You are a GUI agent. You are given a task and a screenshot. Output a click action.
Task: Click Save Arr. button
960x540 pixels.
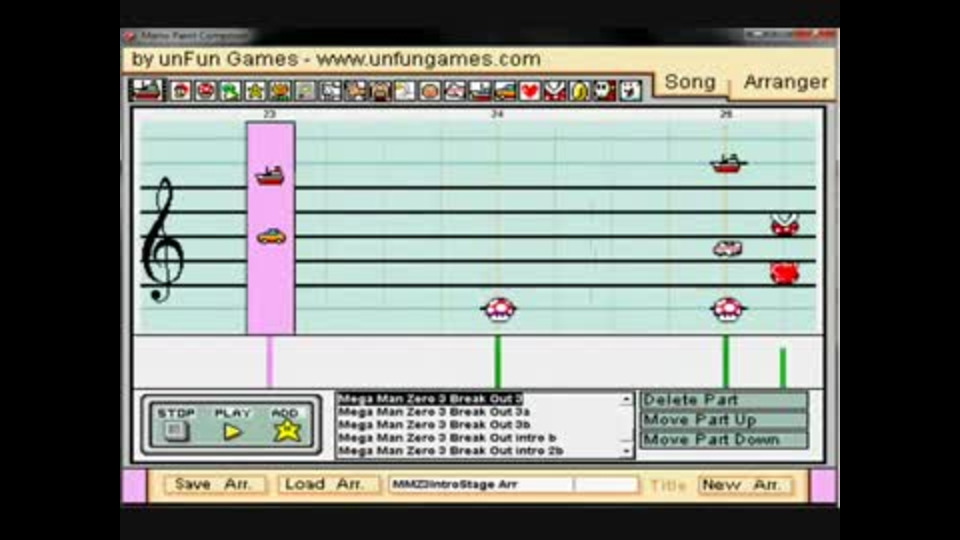(214, 484)
